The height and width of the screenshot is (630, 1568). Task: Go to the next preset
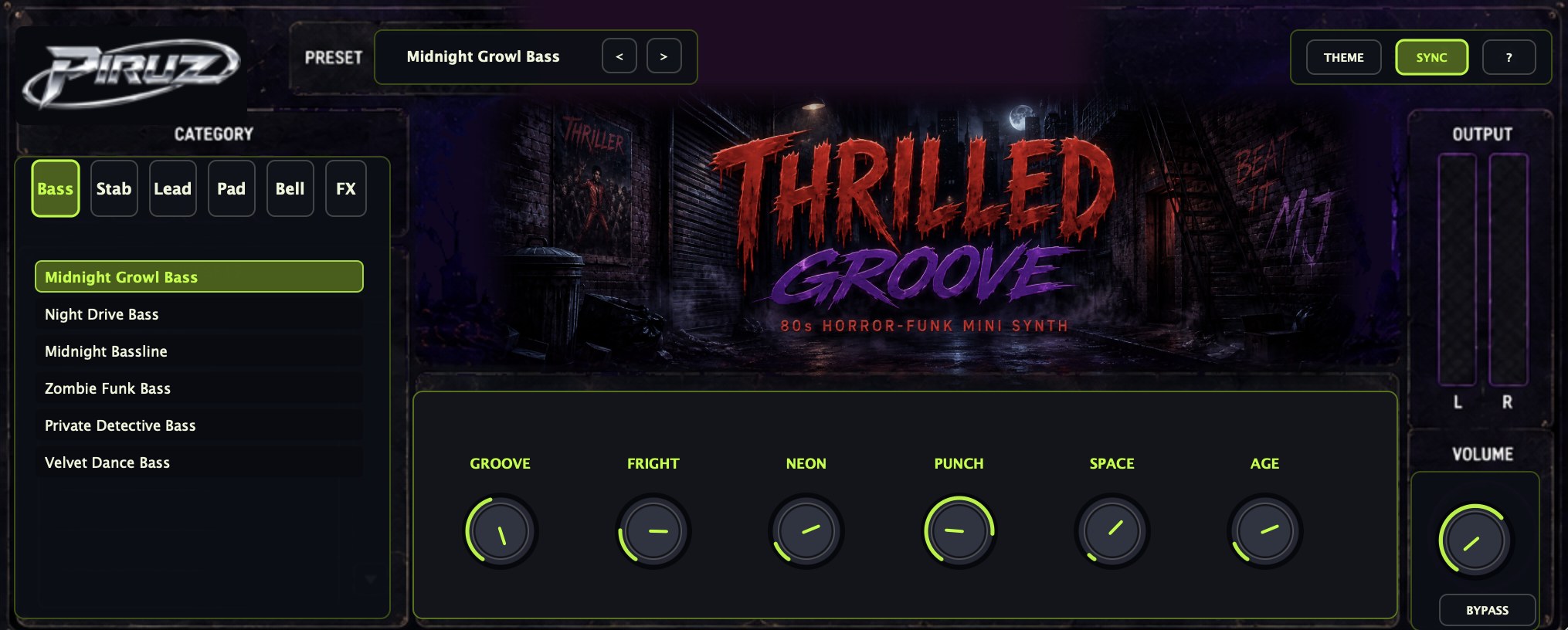tap(664, 56)
